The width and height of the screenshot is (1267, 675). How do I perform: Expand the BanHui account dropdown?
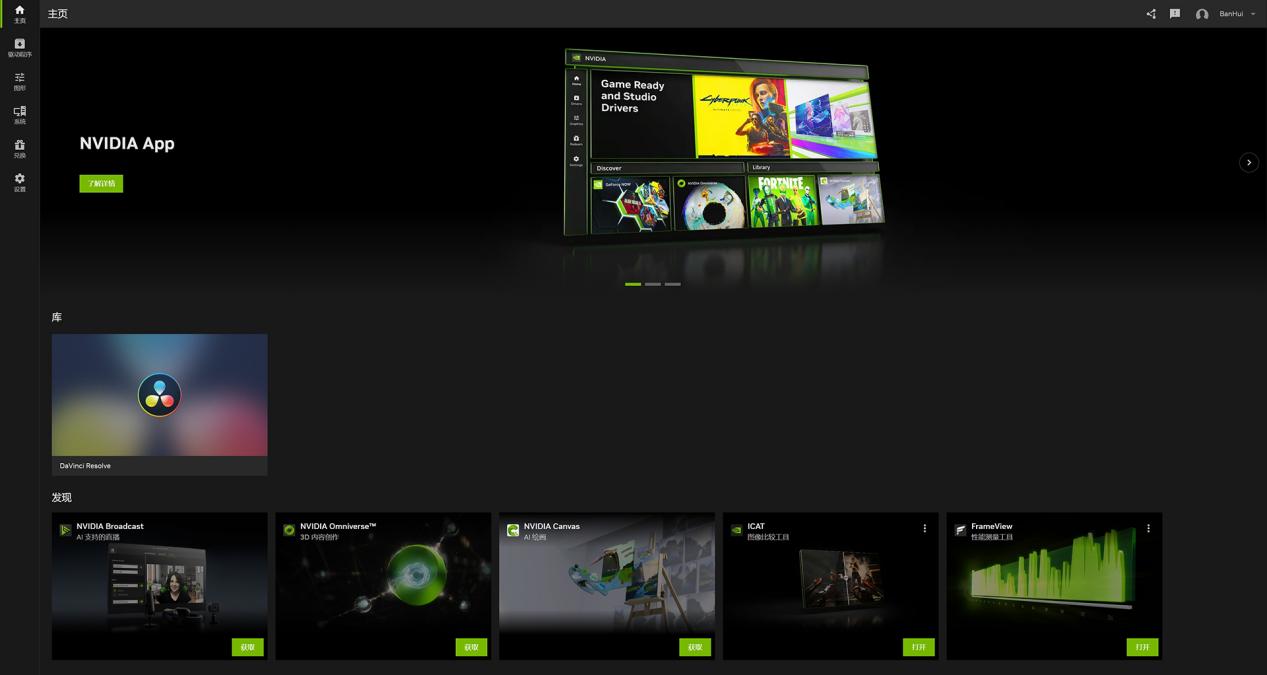1253,14
